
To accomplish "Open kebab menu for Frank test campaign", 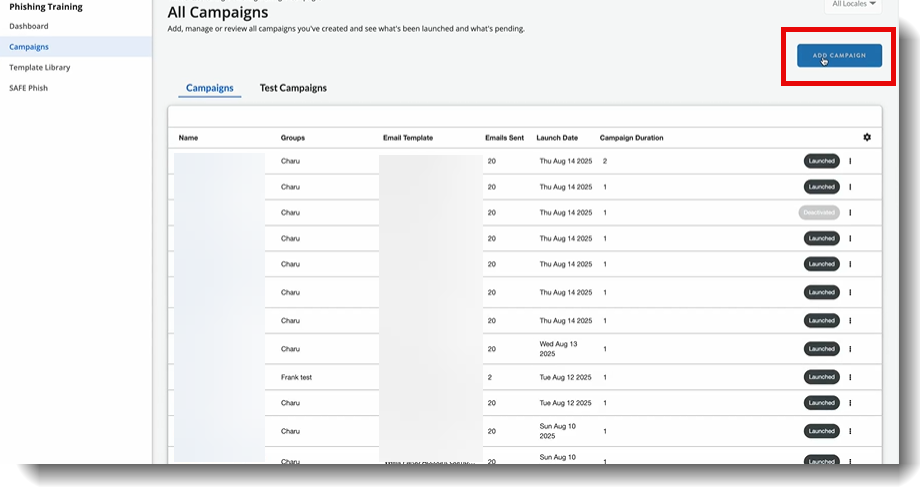I will click(850, 377).
